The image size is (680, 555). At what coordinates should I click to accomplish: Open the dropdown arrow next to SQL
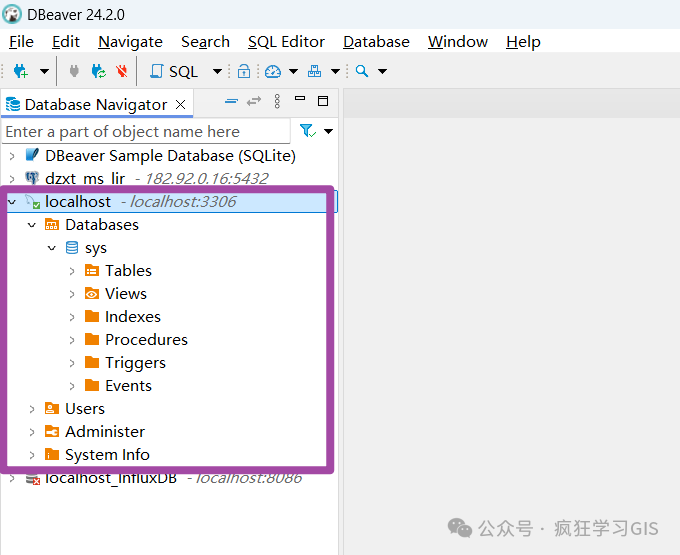click(x=217, y=71)
